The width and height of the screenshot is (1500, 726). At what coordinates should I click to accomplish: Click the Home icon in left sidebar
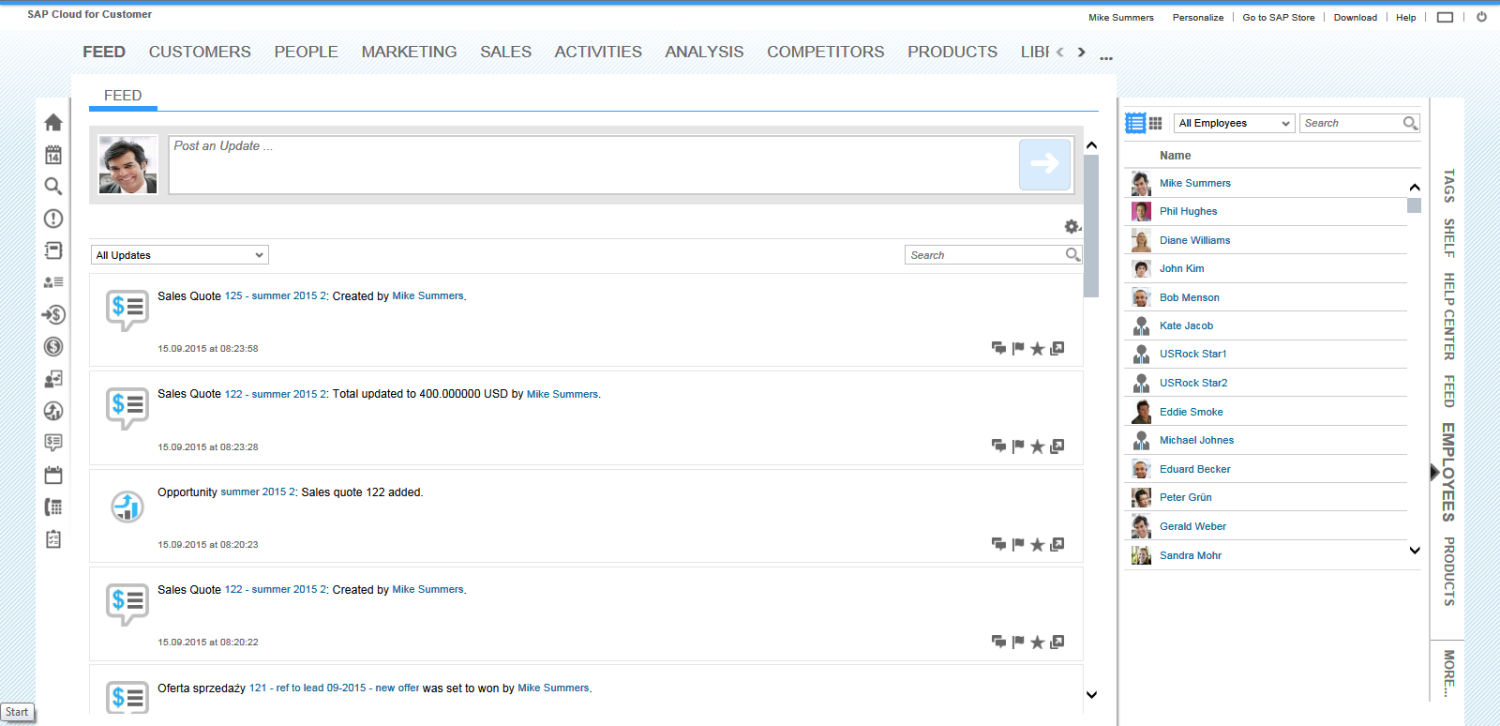pos(54,122)
